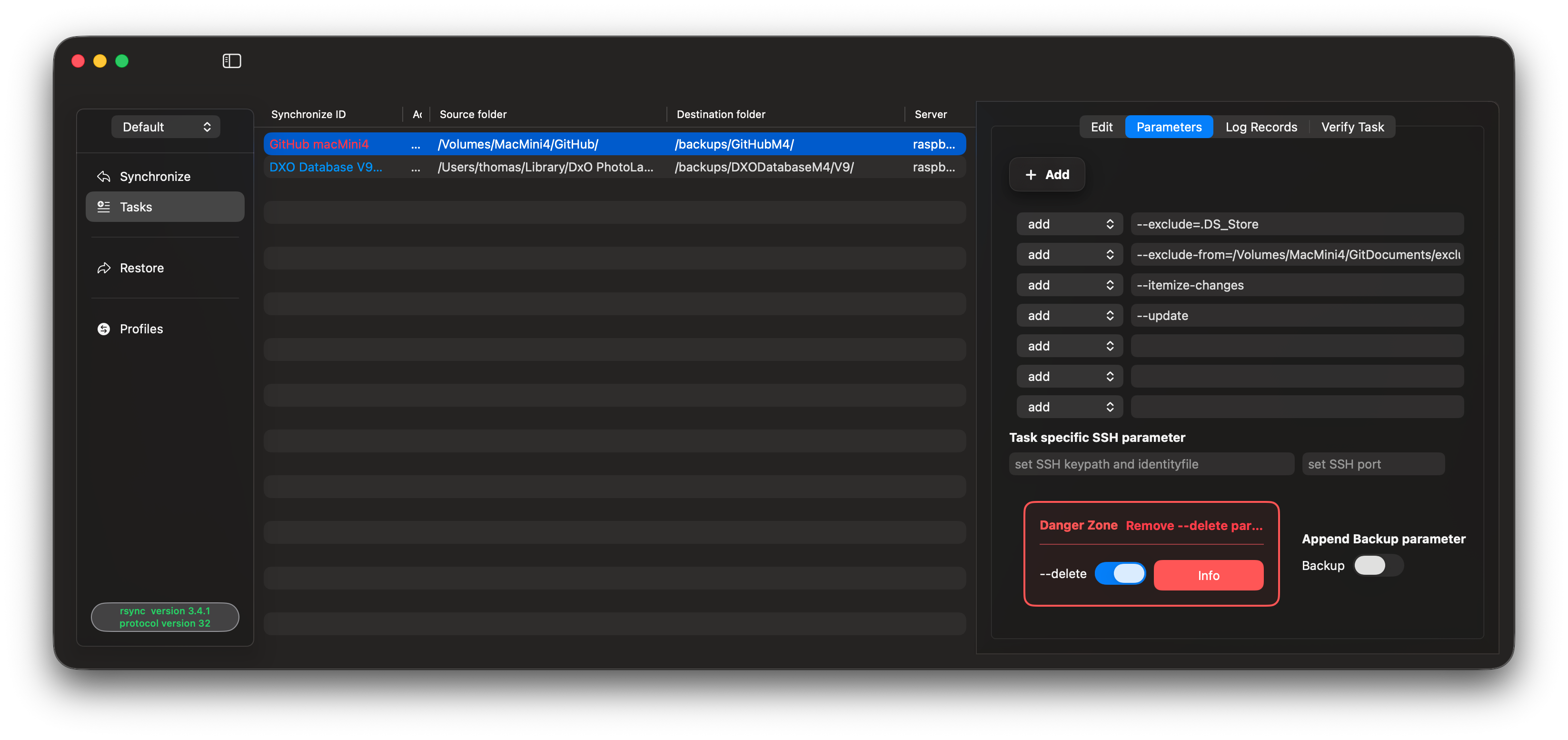Open add dropdown beside --update parameter
Screen dimensions: 1568x740
[1069, 316]
